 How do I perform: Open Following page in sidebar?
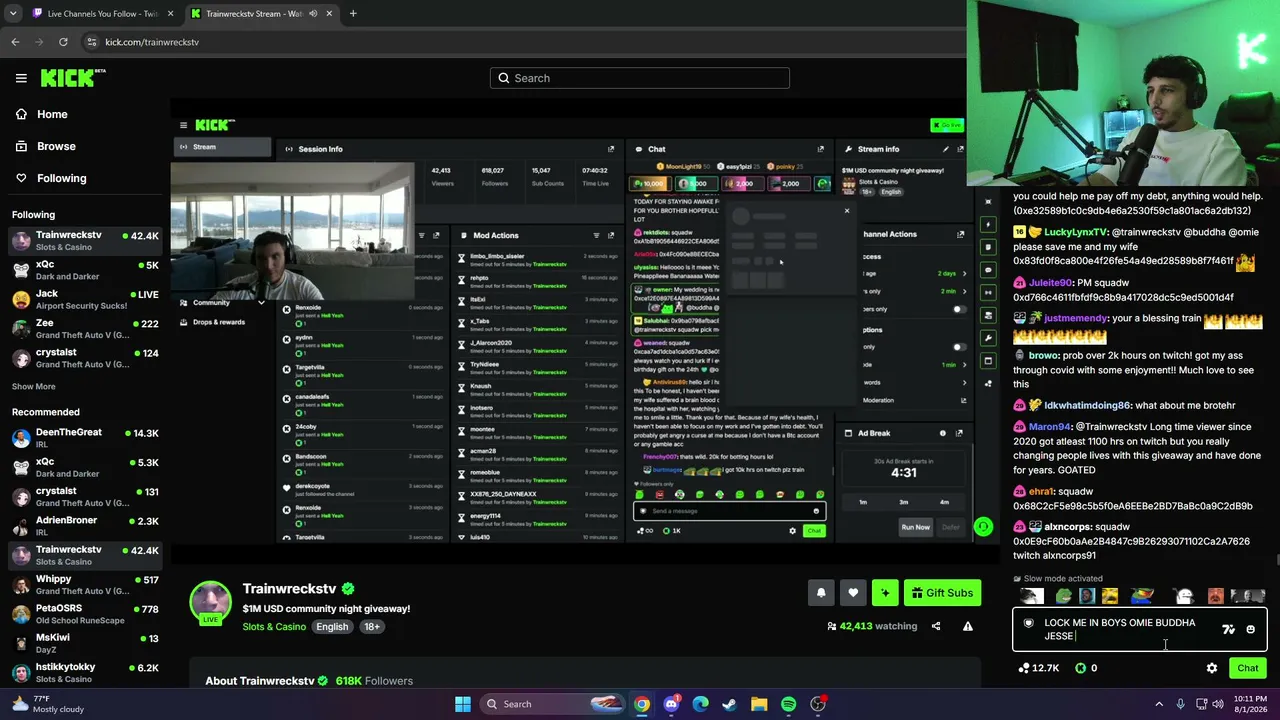tap(61, 178)
